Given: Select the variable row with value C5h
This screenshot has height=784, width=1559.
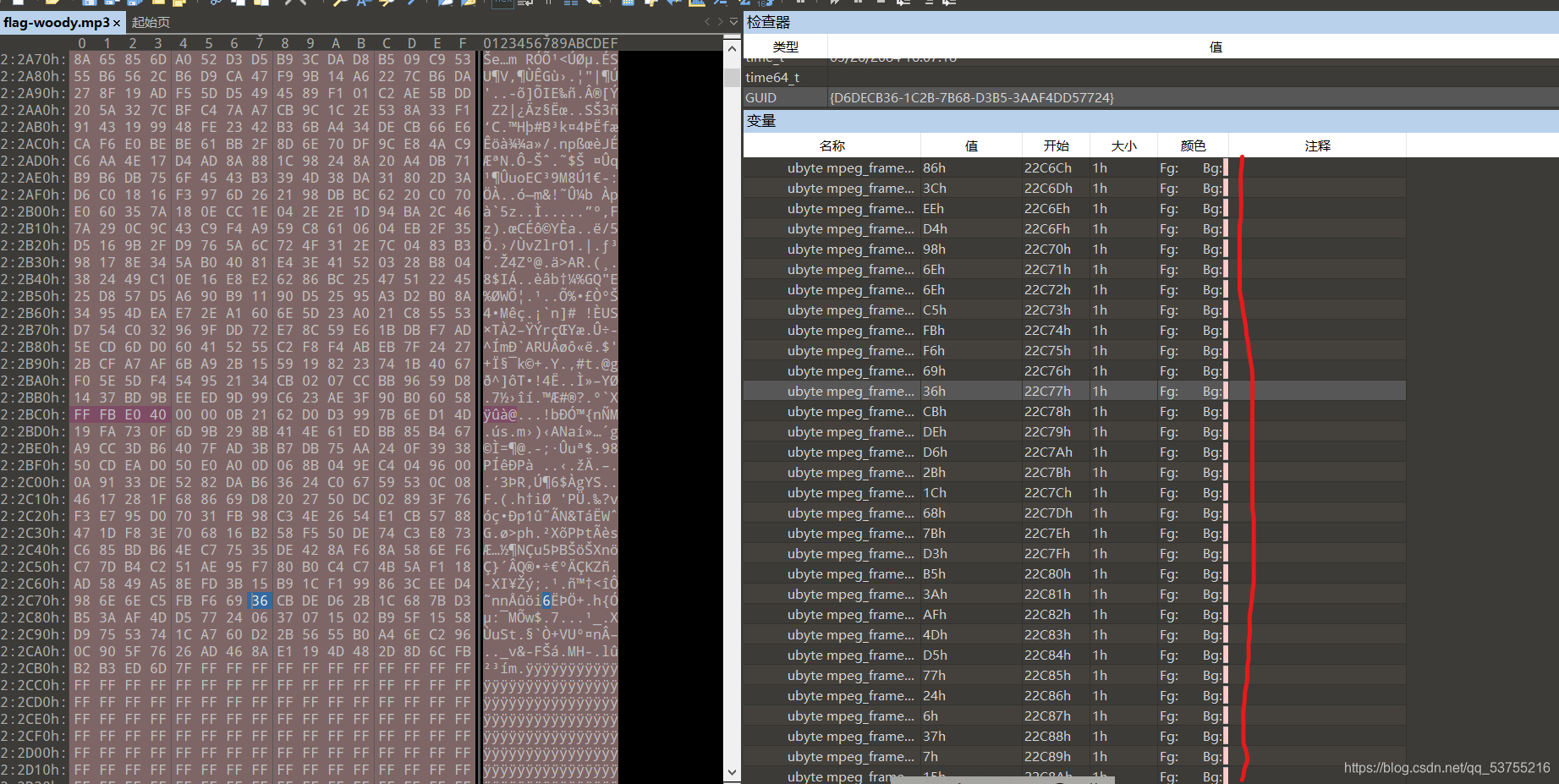Looking at the screenshot, I should [1074, 310].
